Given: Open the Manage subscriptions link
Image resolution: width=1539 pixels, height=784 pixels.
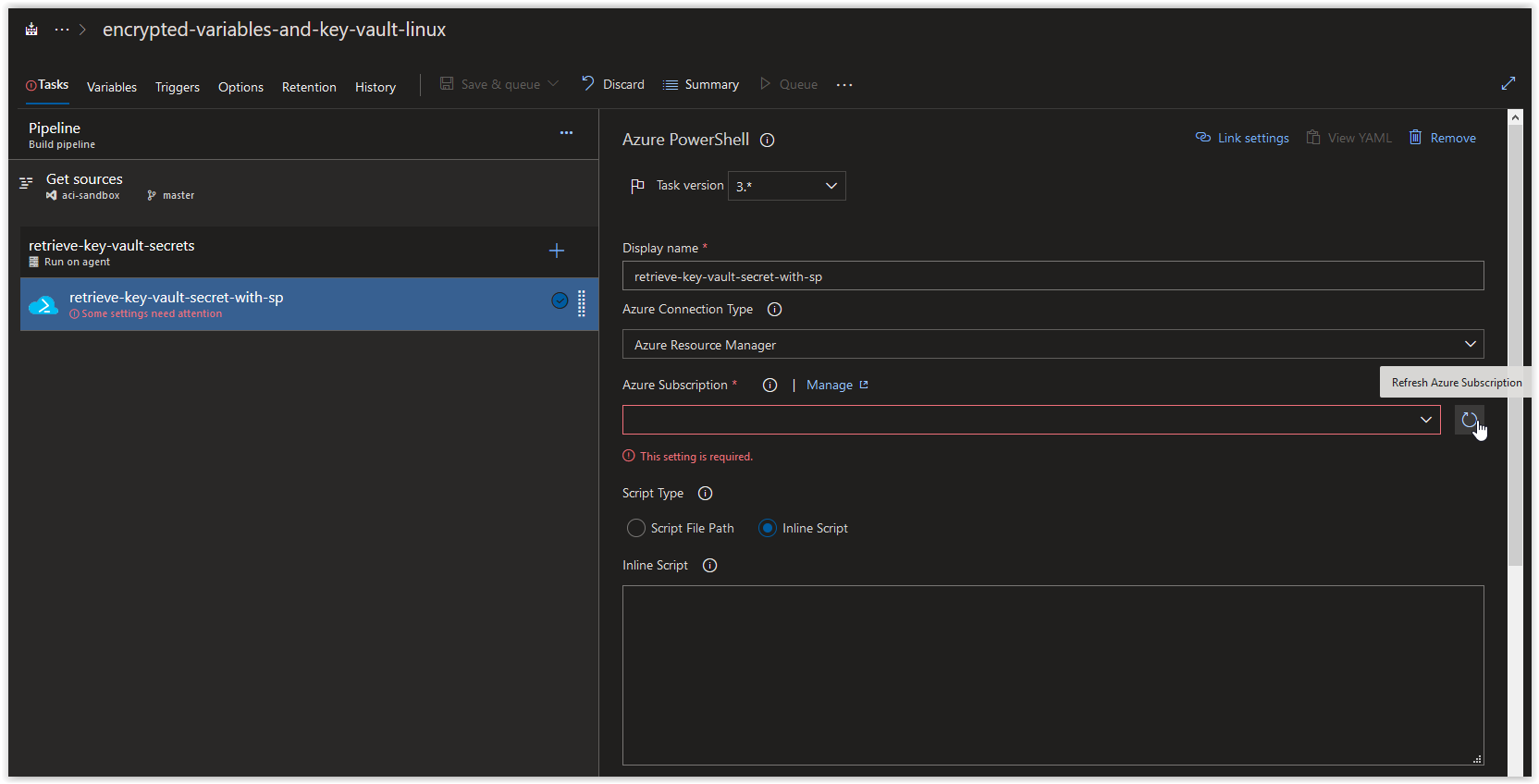Looking at the screenshot, I should pos(837,385).
